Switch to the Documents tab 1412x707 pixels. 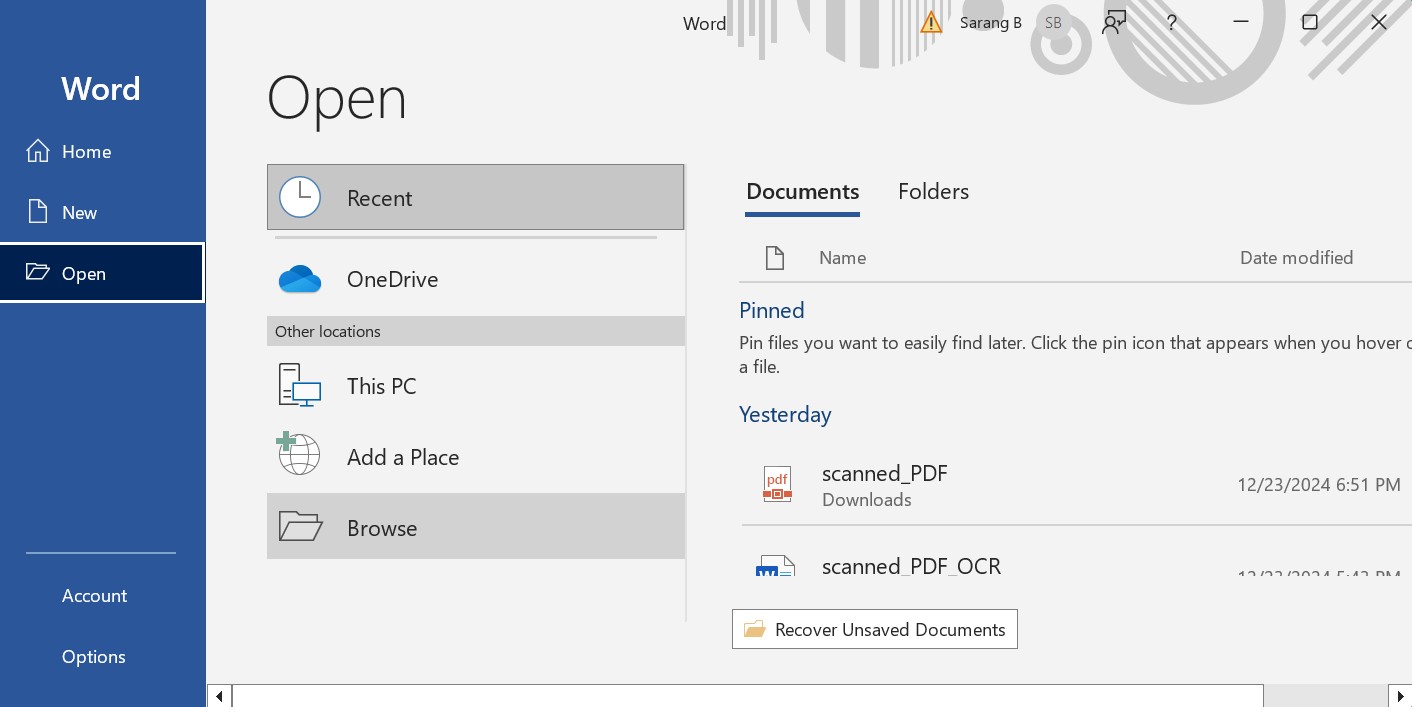[803, 192]
